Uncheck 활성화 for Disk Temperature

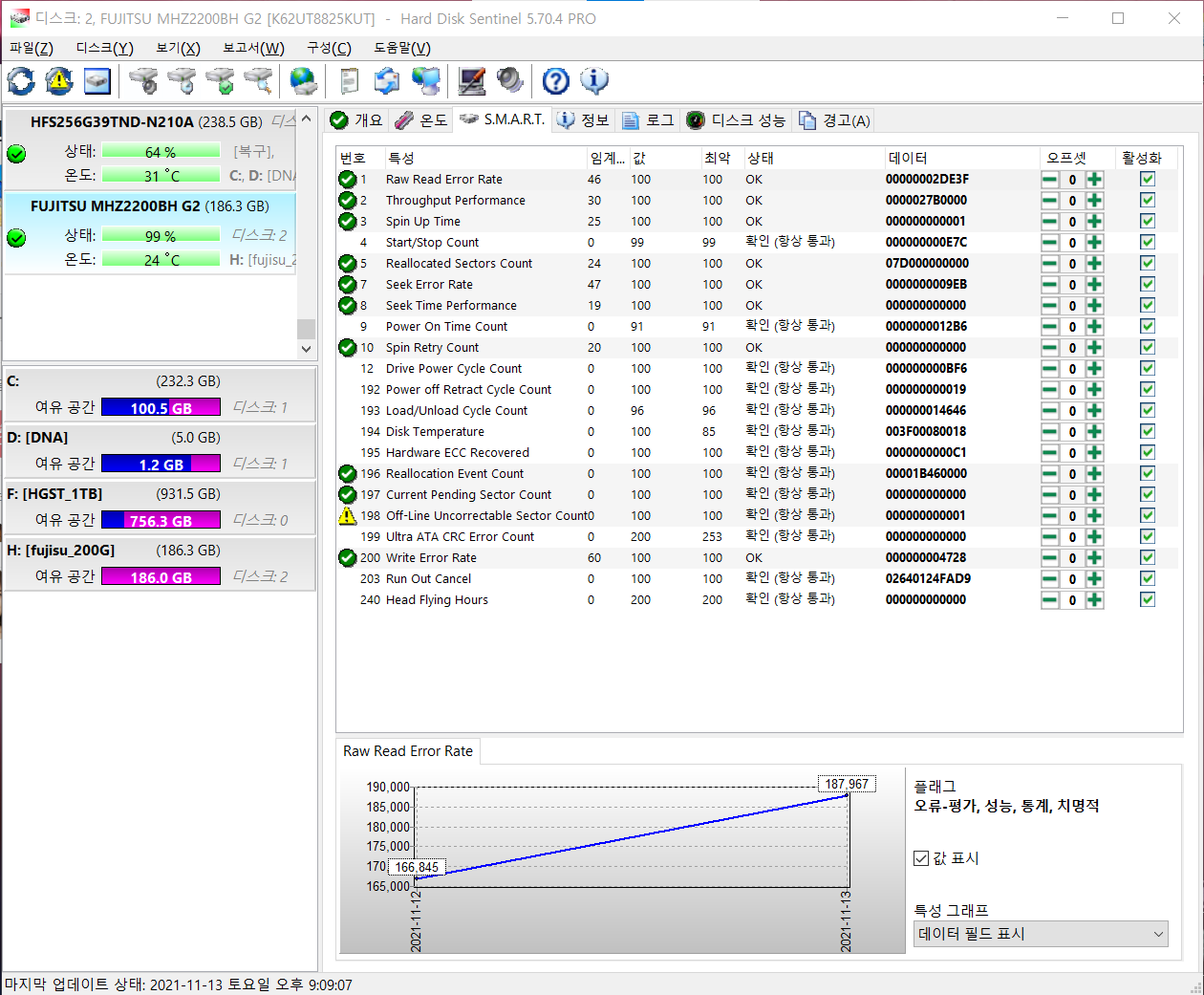(1148, 432)
